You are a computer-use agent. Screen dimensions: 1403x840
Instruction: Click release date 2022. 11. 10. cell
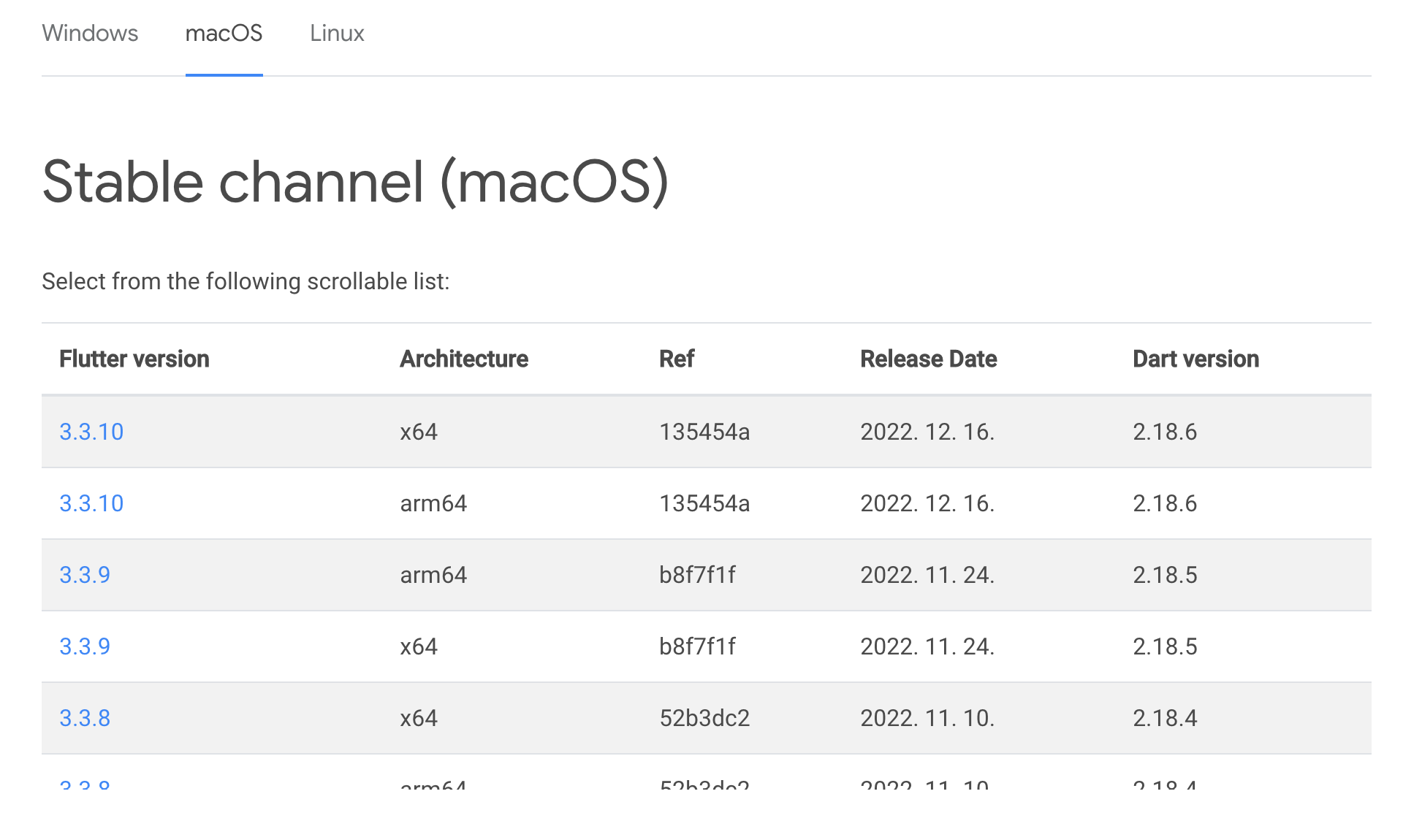pos(927,718)
